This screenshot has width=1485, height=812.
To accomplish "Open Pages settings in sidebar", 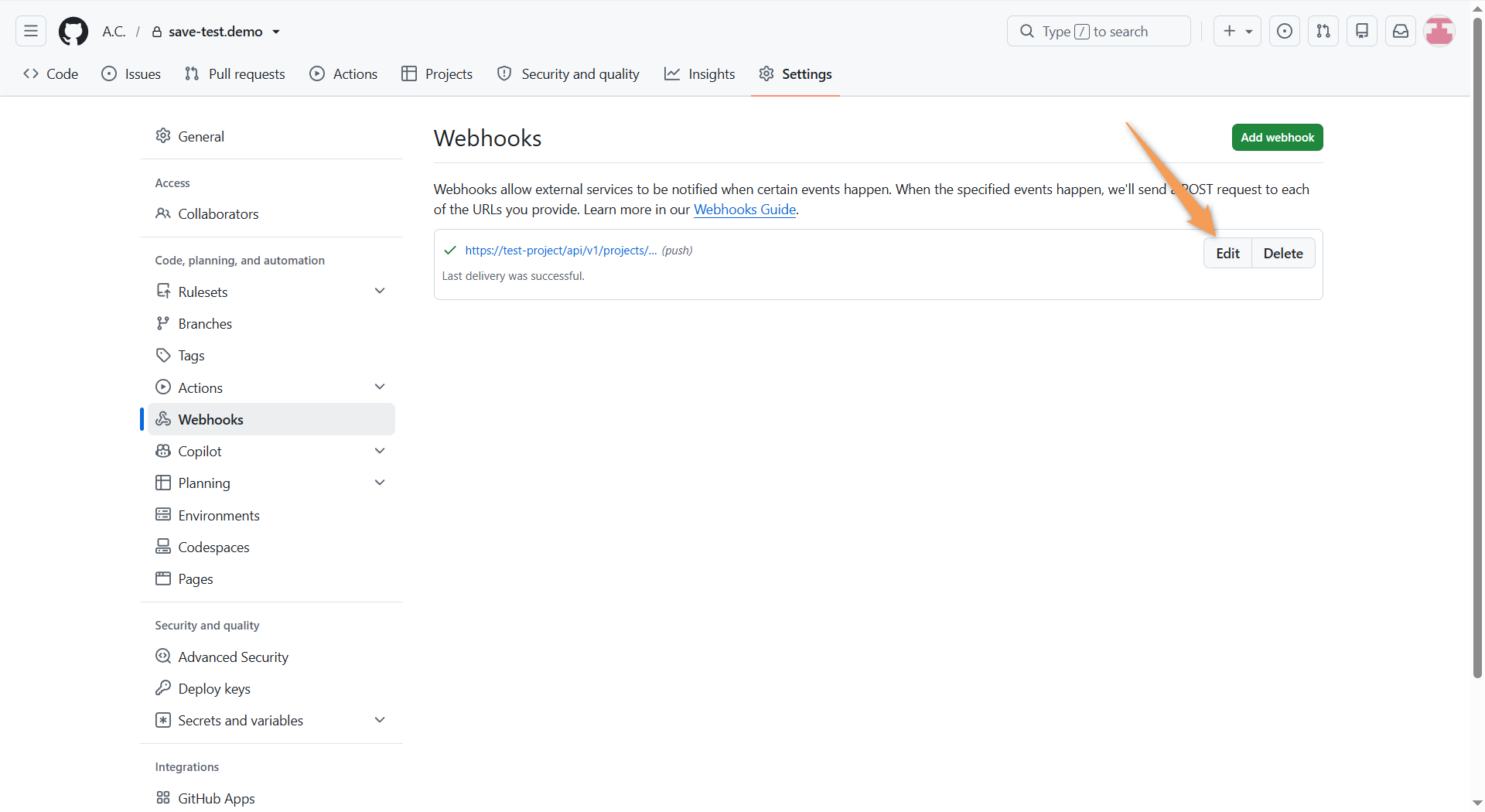I will coord(271,578).
